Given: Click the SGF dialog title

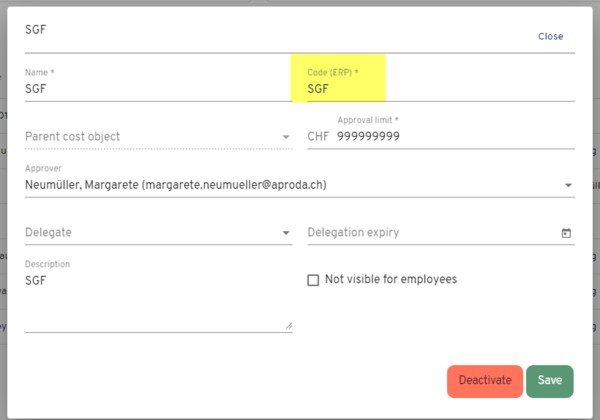Looking at the screenshot, I should point(36,31).
